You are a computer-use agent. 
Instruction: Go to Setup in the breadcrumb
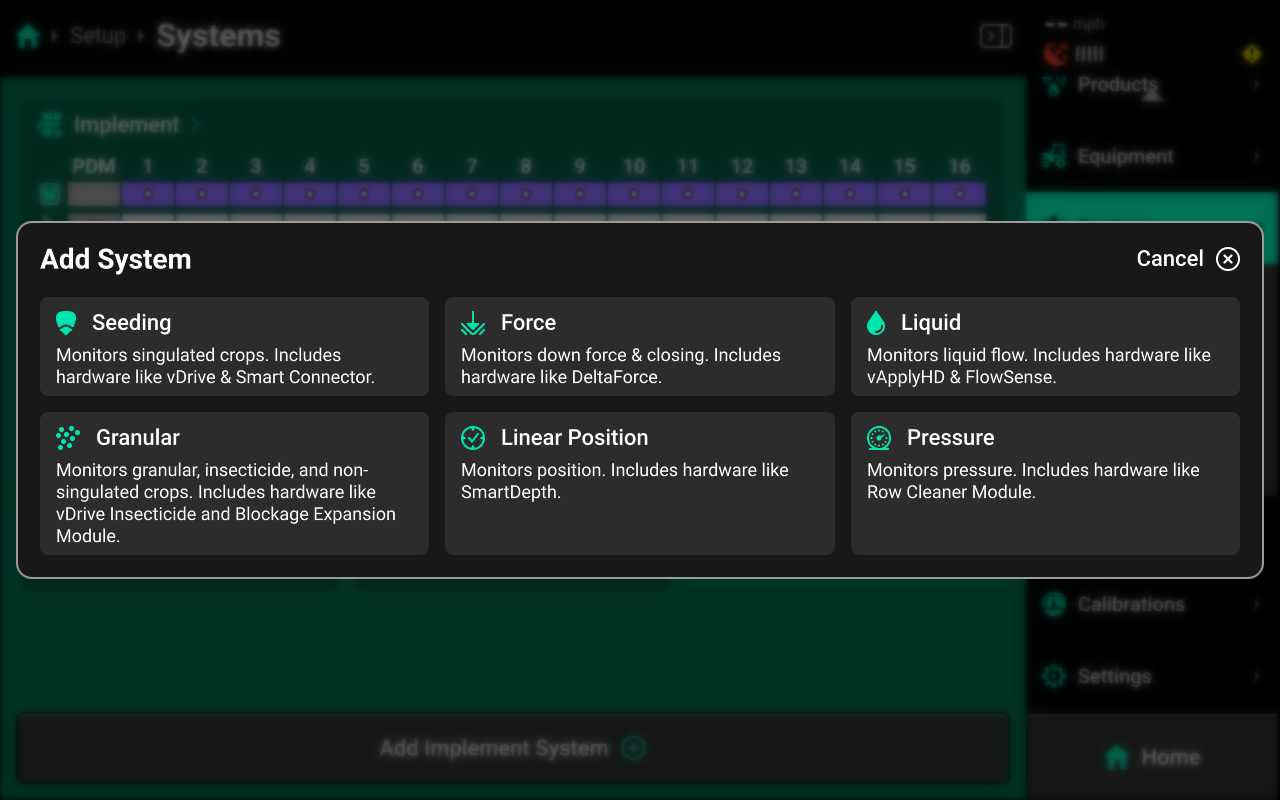[97, 37]
